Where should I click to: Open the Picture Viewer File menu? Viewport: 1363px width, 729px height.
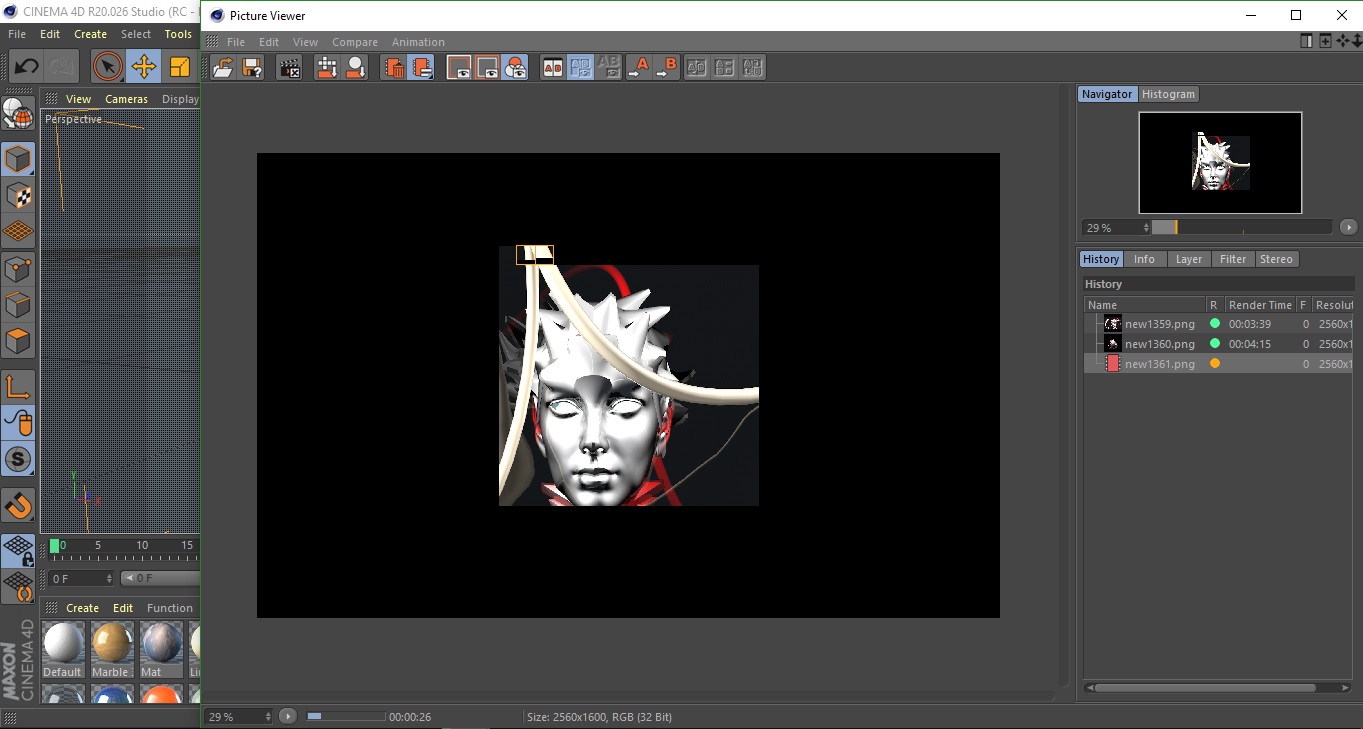(x=236, y=42)
